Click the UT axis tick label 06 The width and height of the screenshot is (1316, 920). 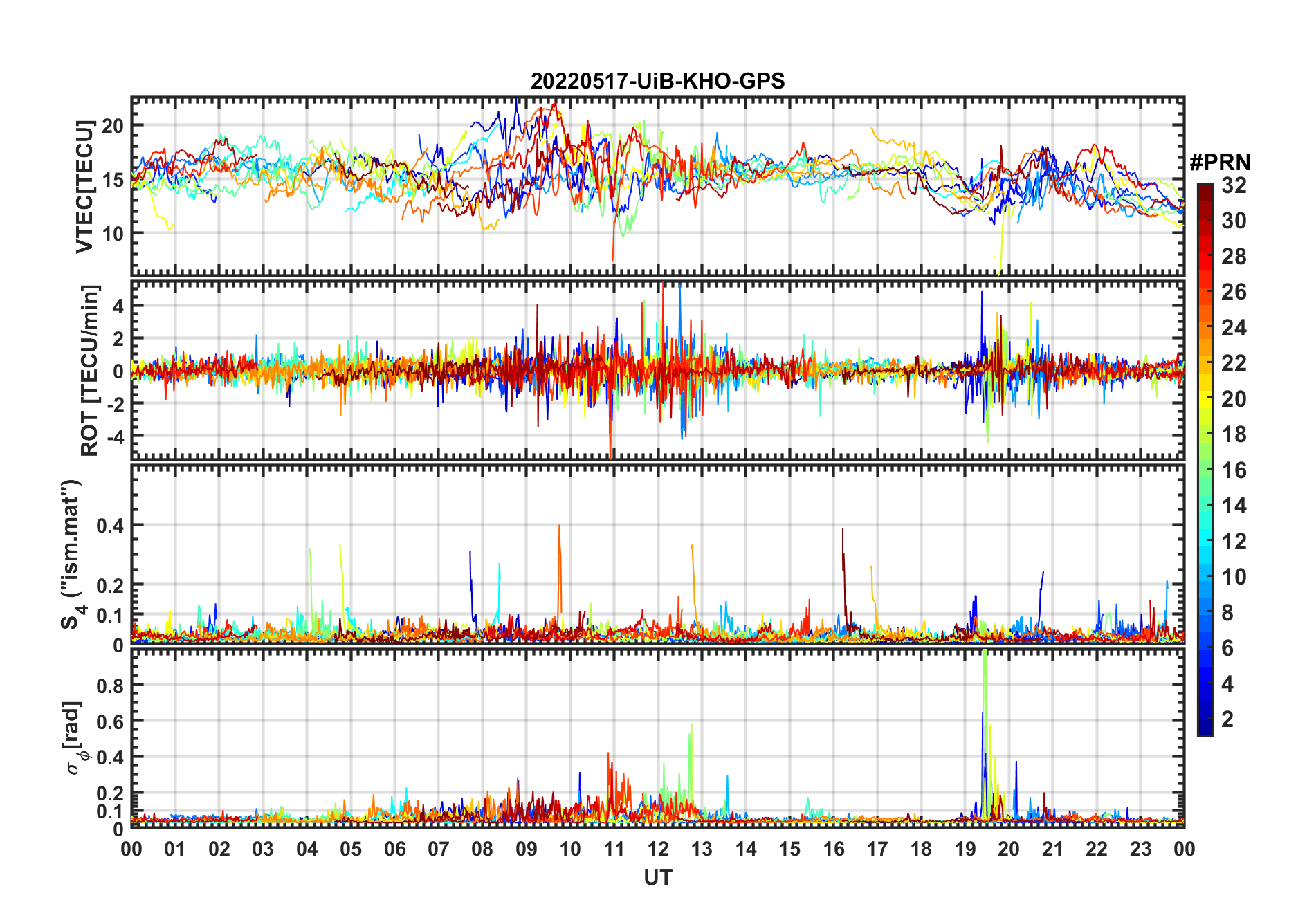[x=394, y=849]
